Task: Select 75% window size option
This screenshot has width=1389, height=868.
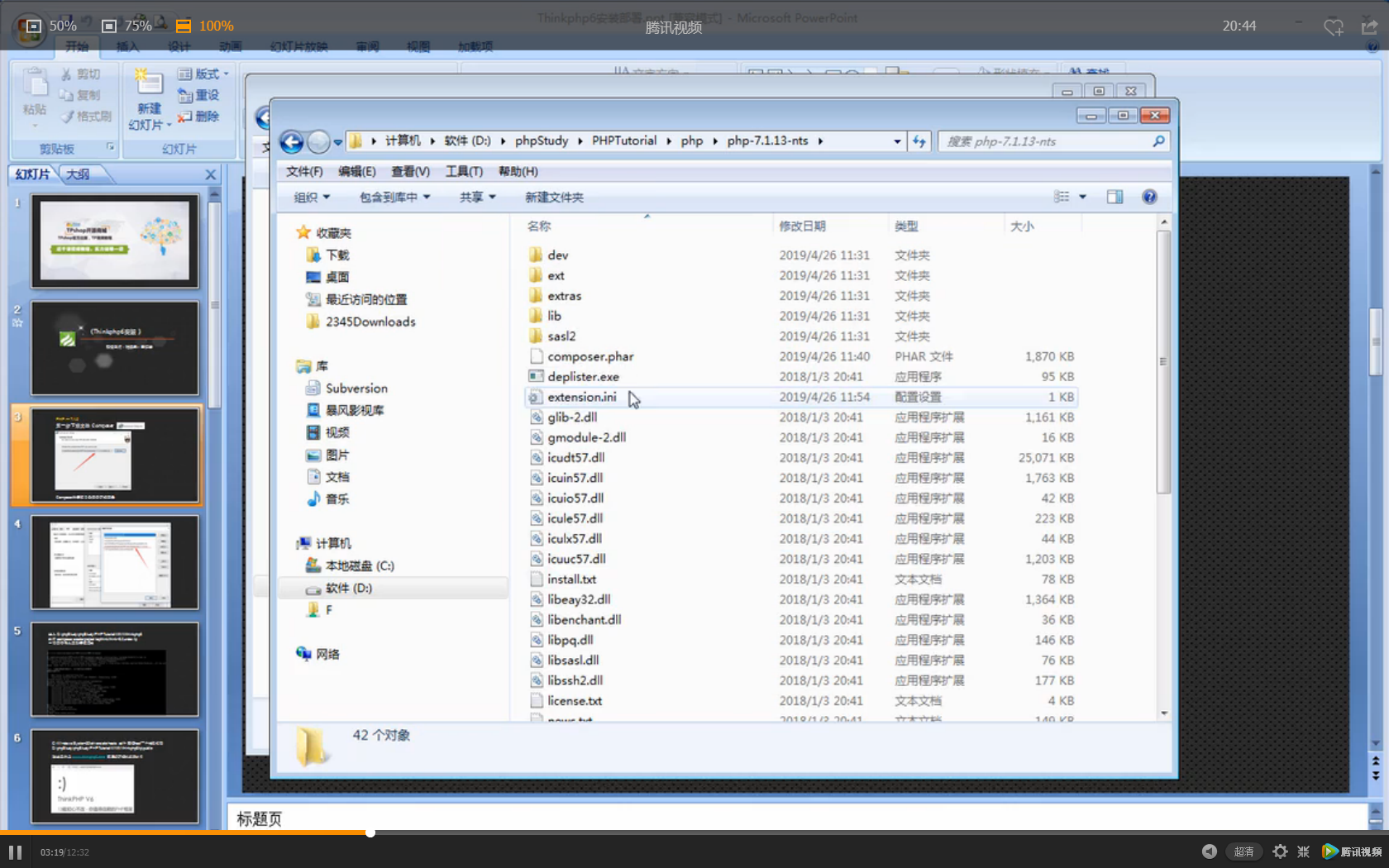Action: (126, 26)
